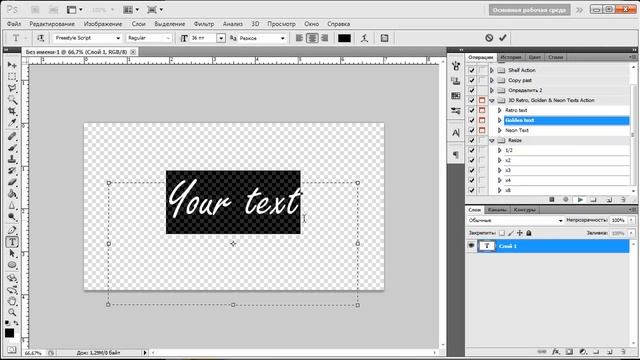Viewport: 640px width, 360px height.
Task: Open the font size dropdown
Action: pyautogui.click(x=221, y=38)
